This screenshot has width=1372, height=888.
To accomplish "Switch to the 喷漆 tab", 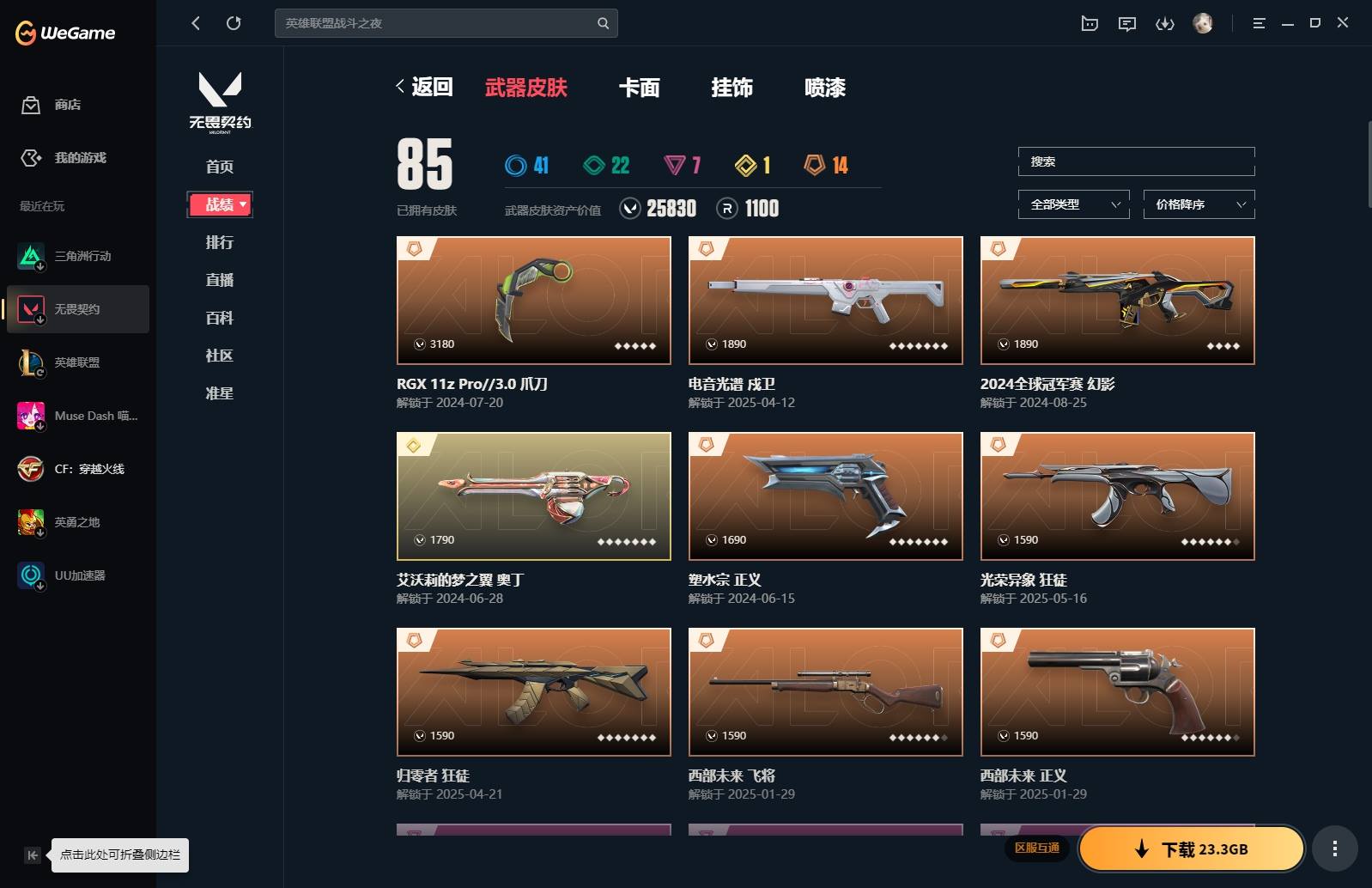I will pos(825,88).
